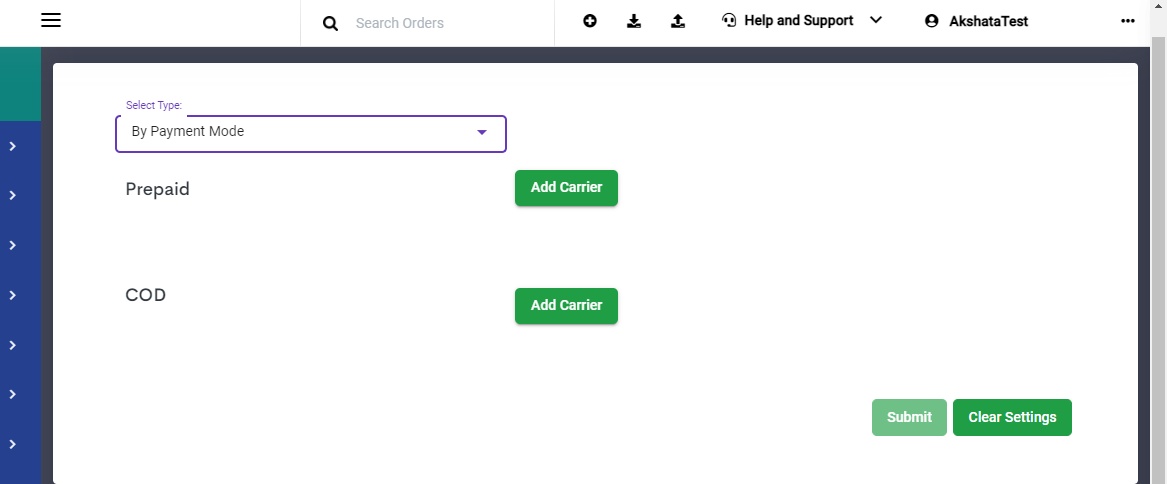Expand the second sidebar chevron item
The width and height of the screenshot is (1167, 484).
point(13,195)
